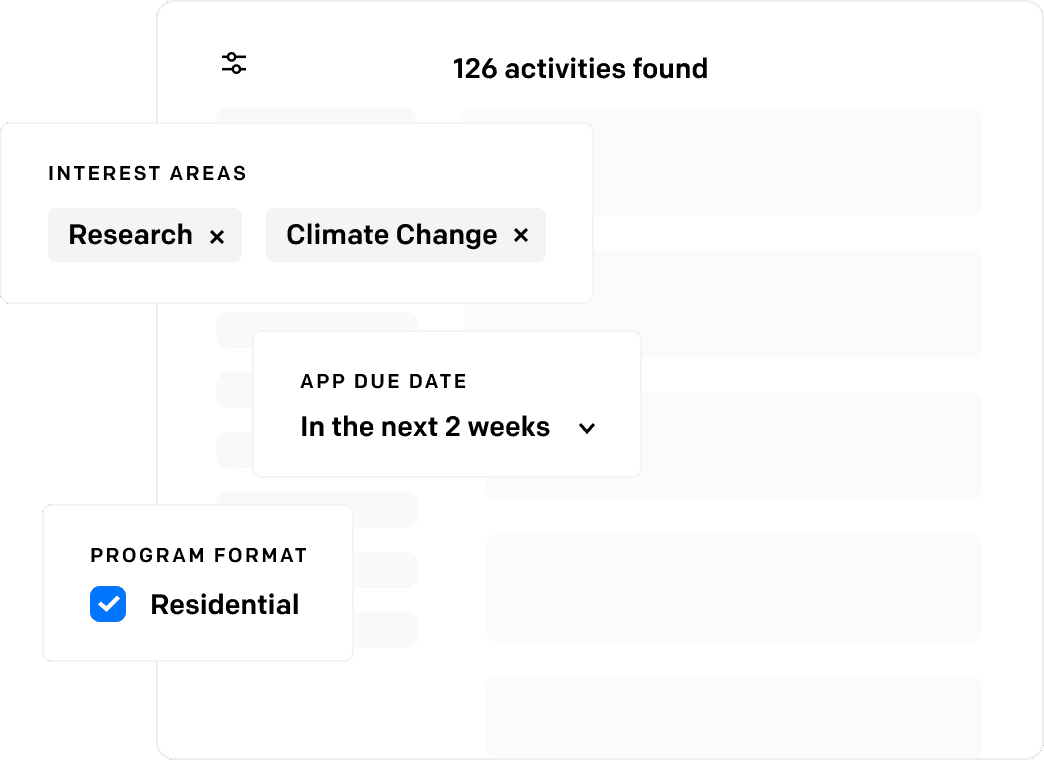Remove the Research interest tag
Image resolution: width=1044 pixels, height=760 pixels.
(x=217, y=236)
